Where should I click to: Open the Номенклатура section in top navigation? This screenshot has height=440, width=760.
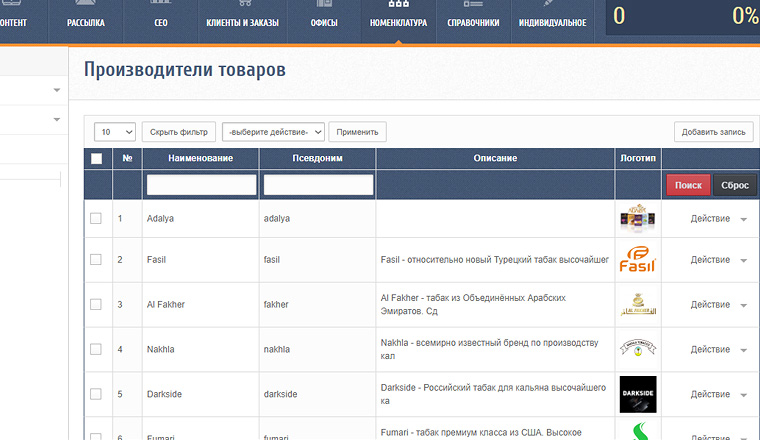[398, 22]
